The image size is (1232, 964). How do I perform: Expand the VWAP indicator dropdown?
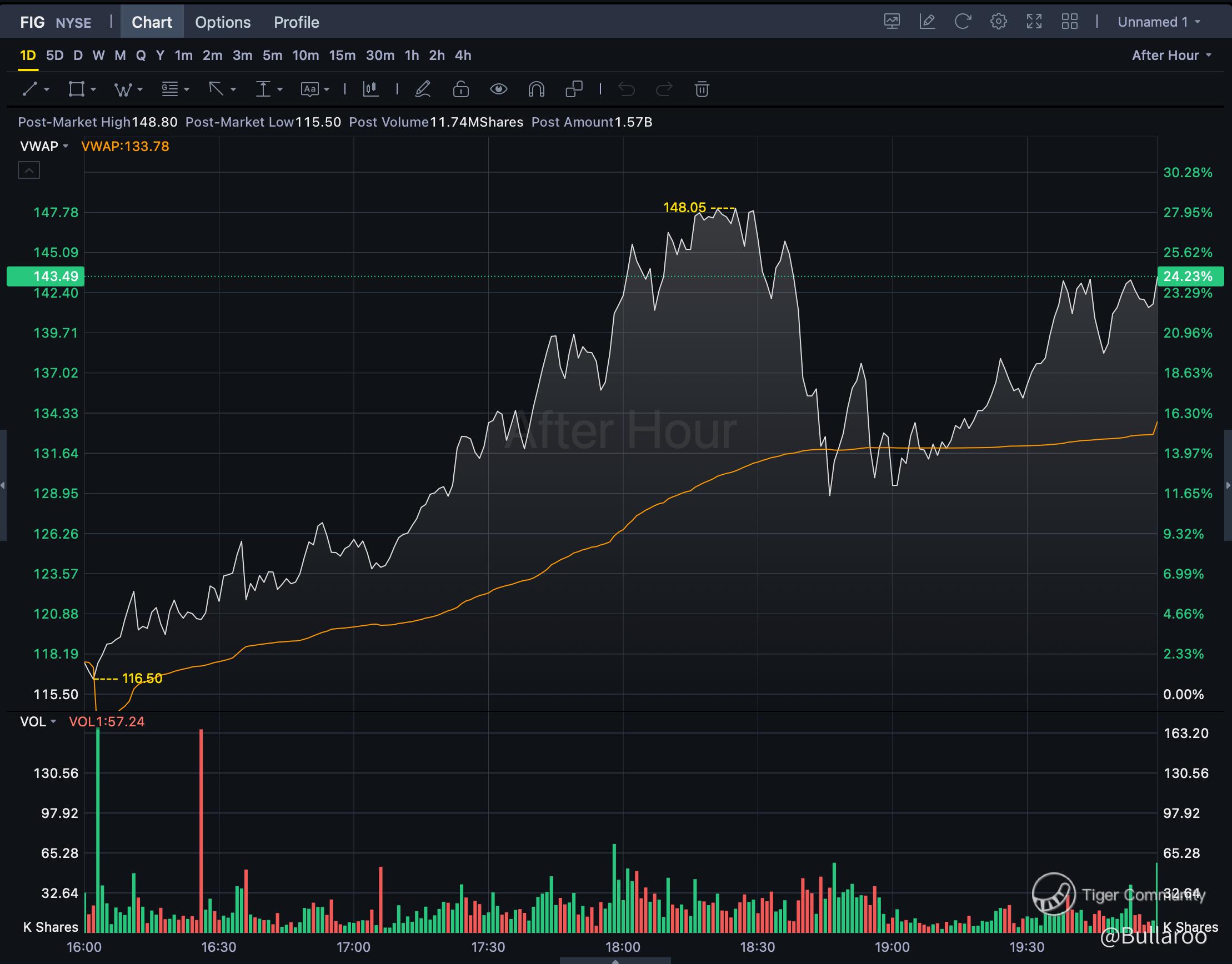point(44,146)
